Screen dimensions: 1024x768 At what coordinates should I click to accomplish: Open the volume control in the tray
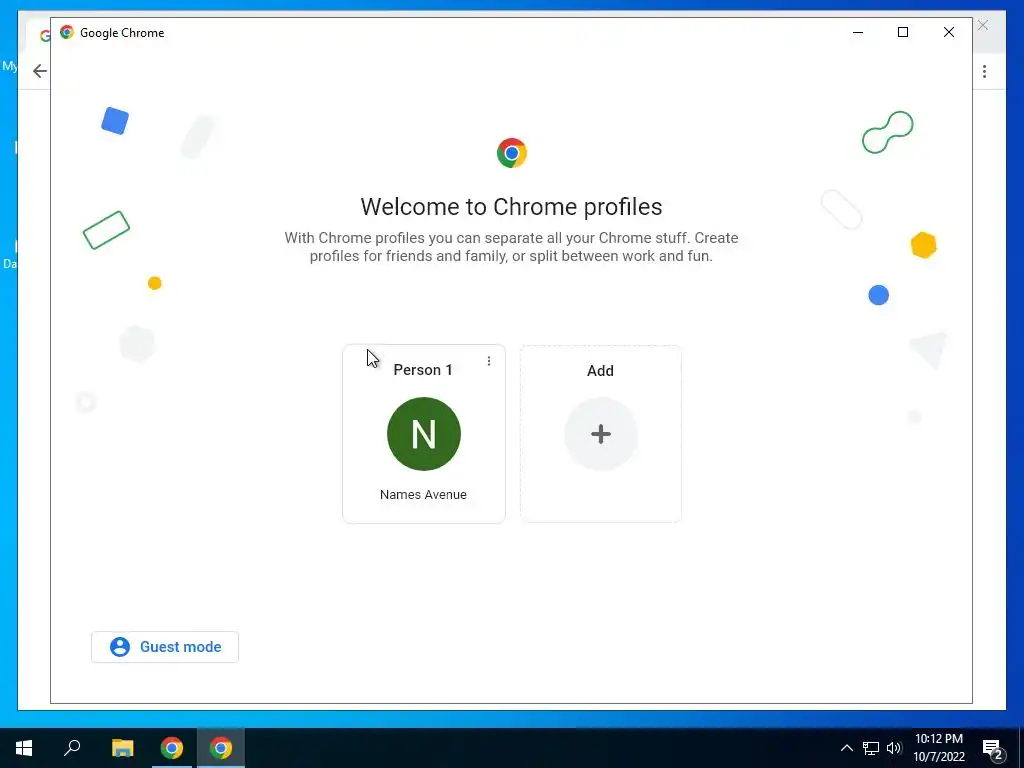(894, 748)
